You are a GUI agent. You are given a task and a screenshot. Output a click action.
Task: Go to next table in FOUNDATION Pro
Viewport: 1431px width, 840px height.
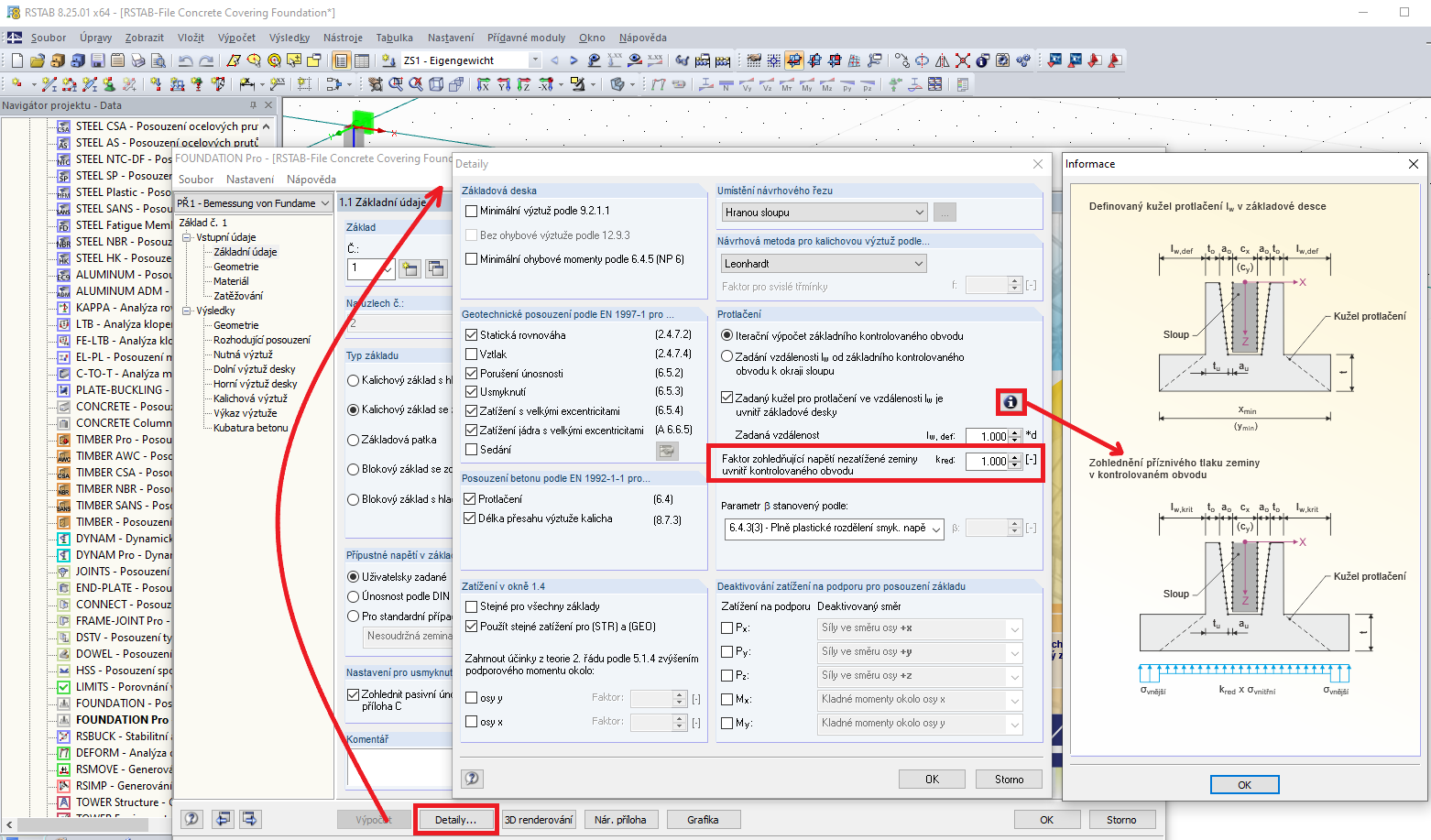point(250,819)
